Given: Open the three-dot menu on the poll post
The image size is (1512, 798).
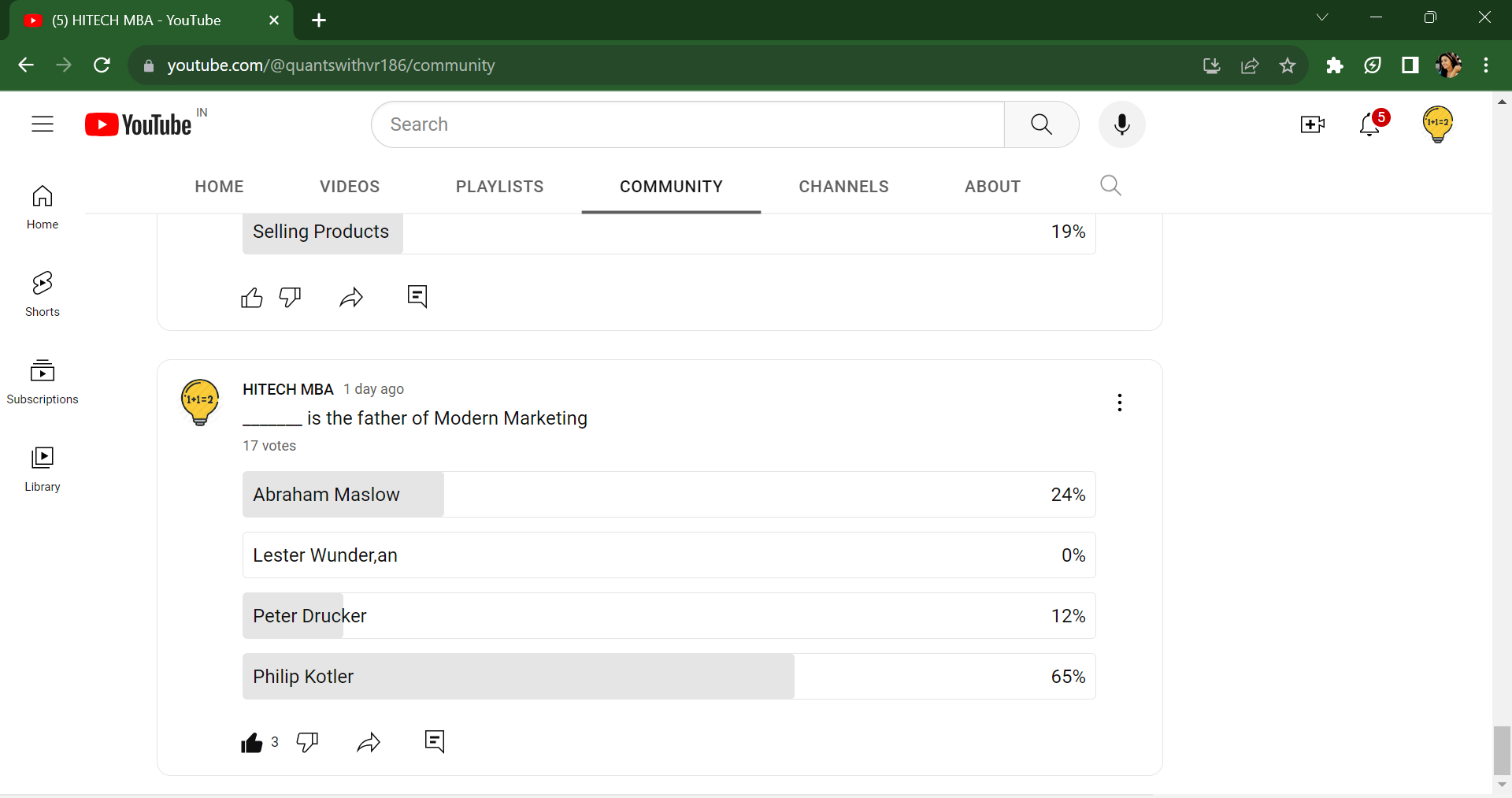Looking at the screenshot, I should coord(1119,403).
